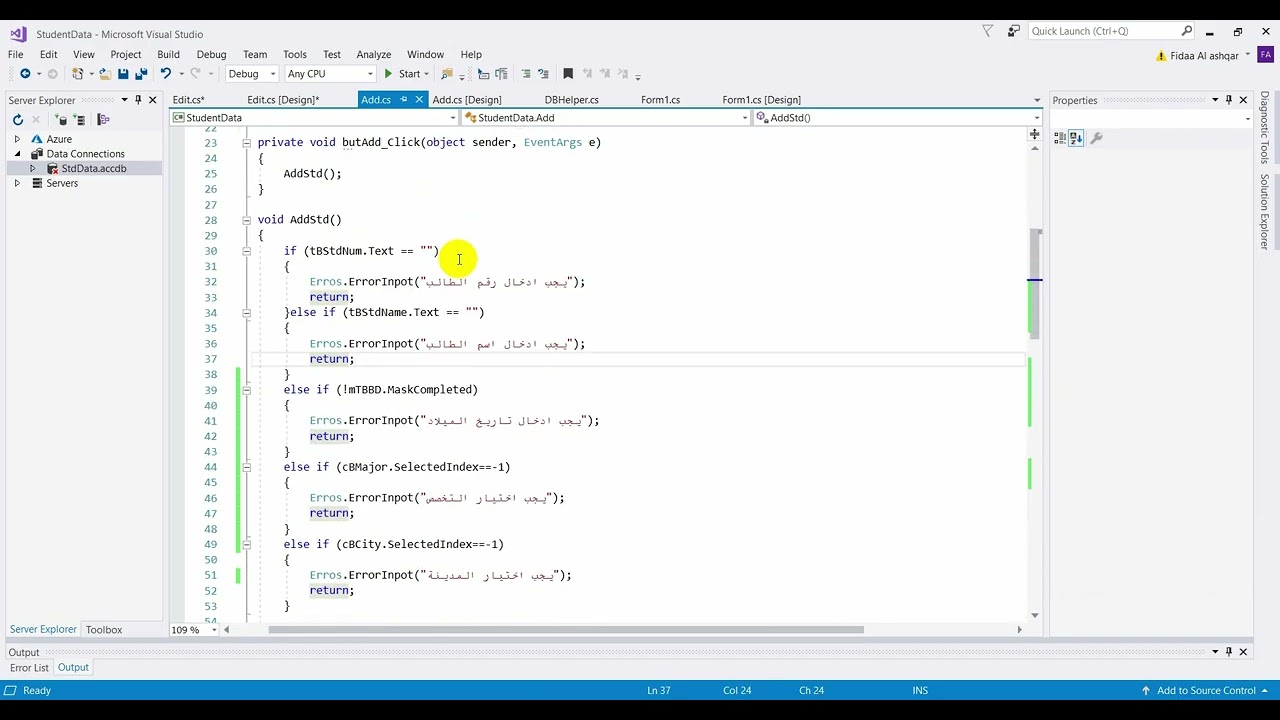Refresh the Server Explorer
Image resolution: width=1280 pixels, height=720 pixels.
pyautogui.click(x=18, y=120)
